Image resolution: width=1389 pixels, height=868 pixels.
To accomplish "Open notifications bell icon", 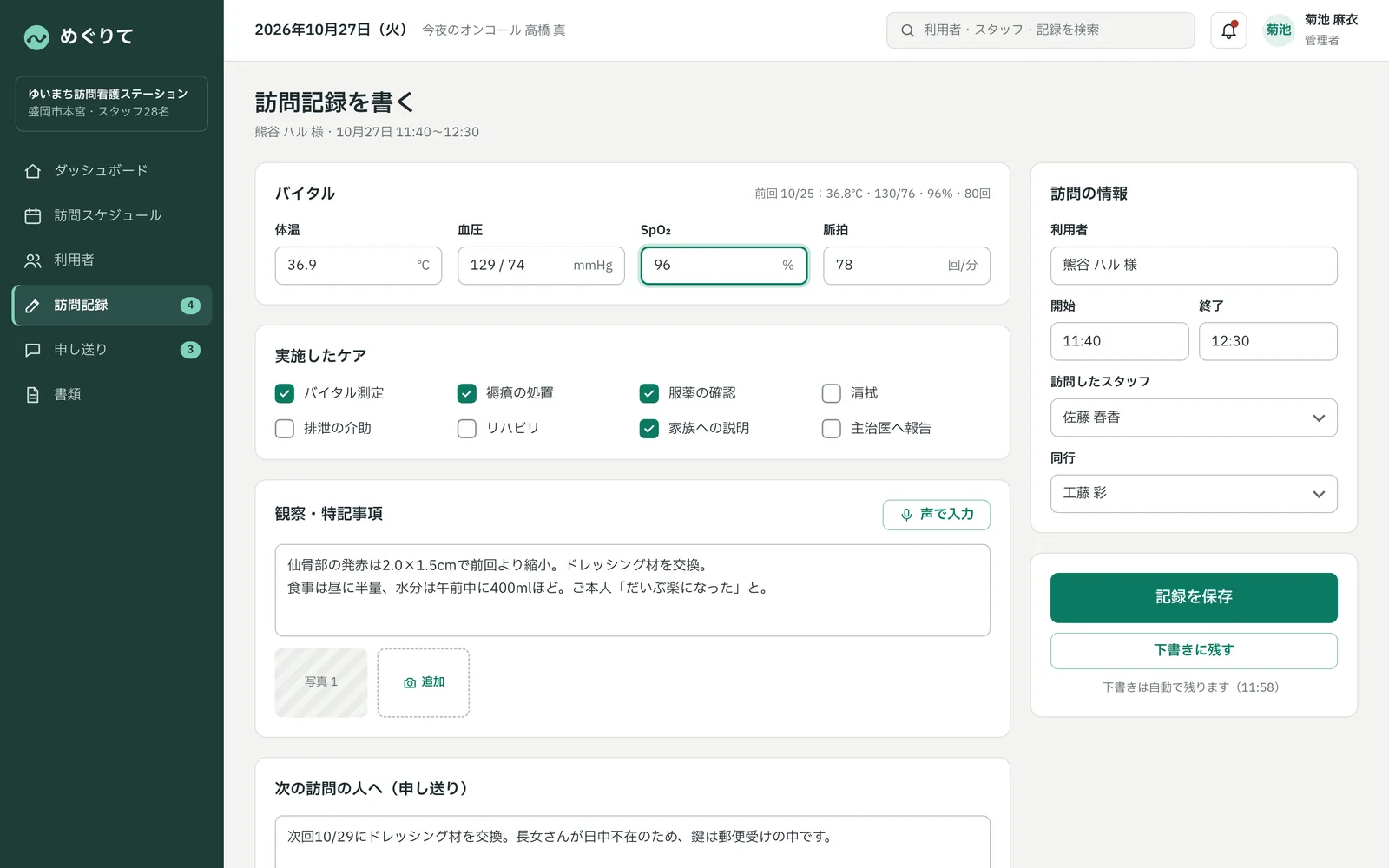I will click(1228, 30).
